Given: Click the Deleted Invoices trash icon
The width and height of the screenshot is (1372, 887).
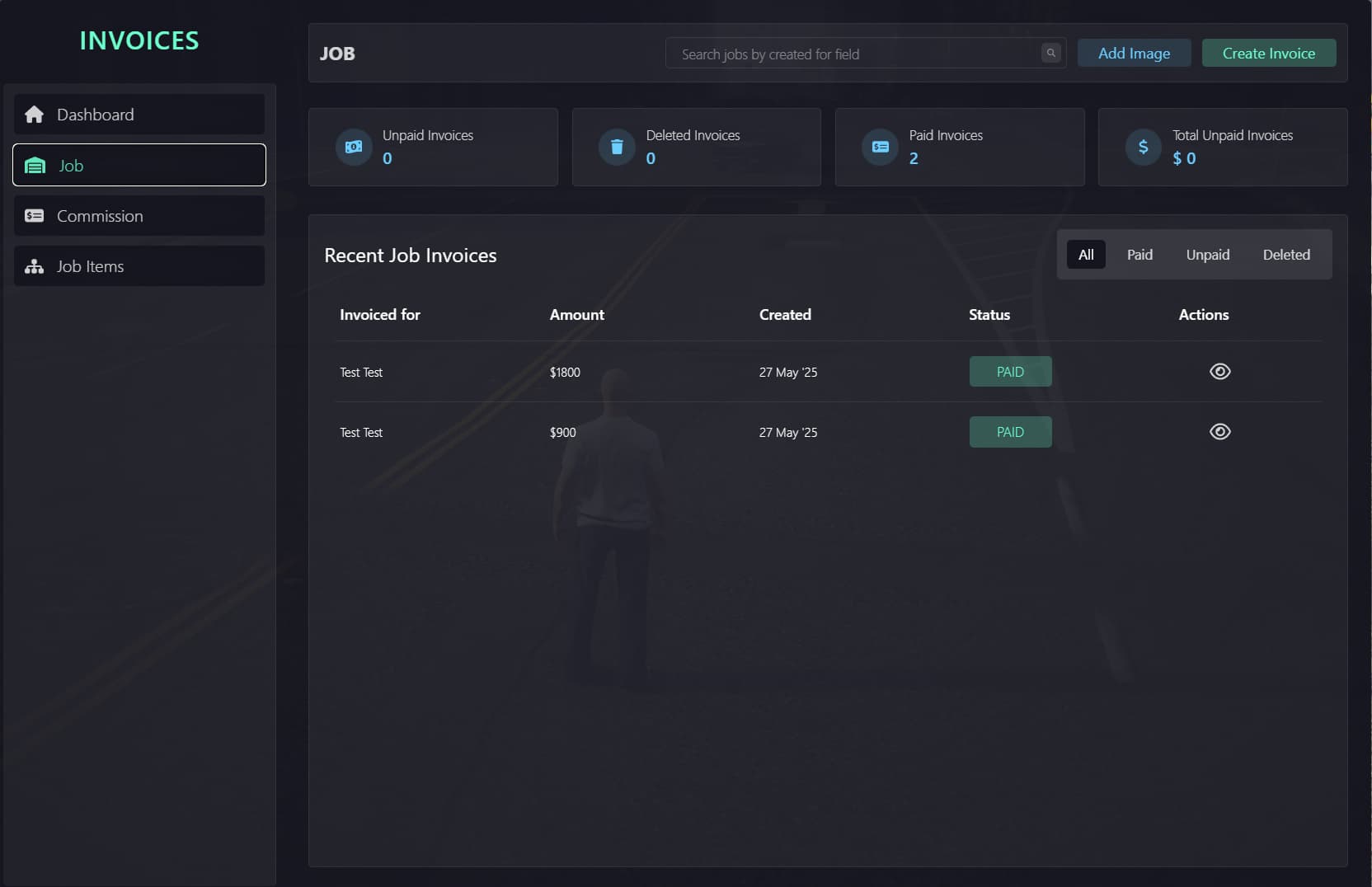Looking at the screenshot, I should pos(617,147).
